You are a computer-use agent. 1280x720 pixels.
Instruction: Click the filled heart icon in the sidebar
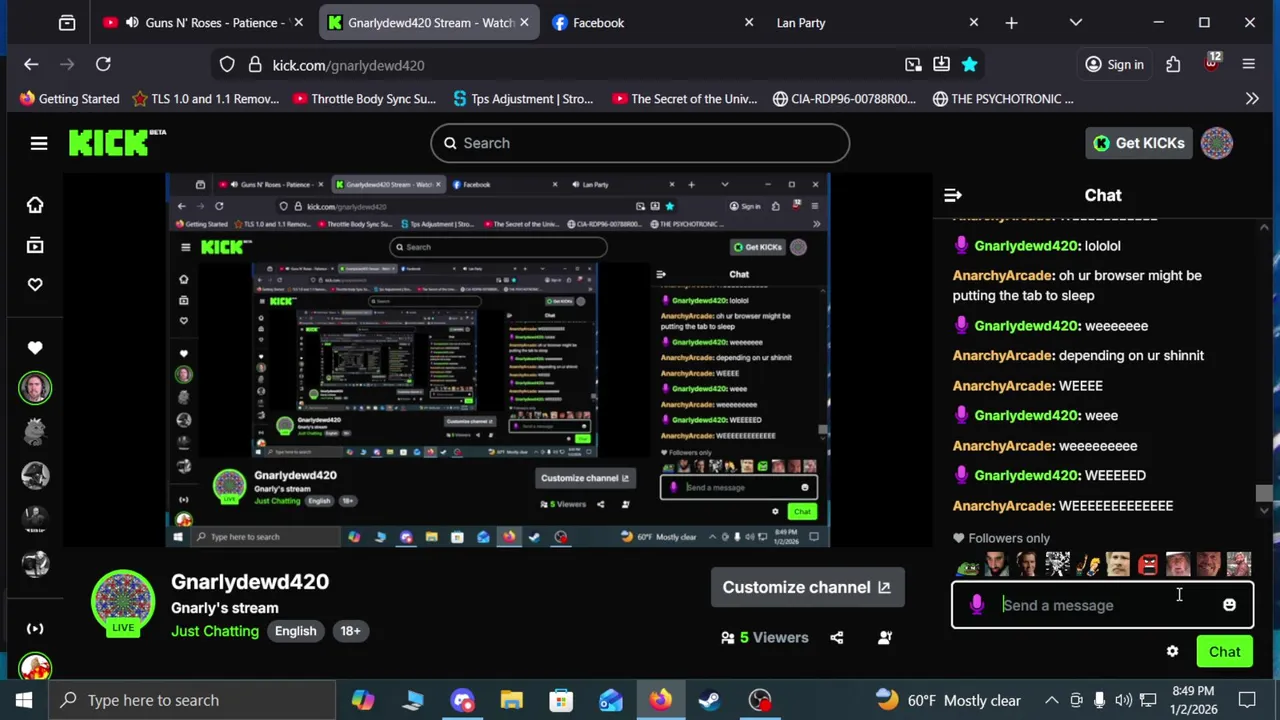(35, 348)
